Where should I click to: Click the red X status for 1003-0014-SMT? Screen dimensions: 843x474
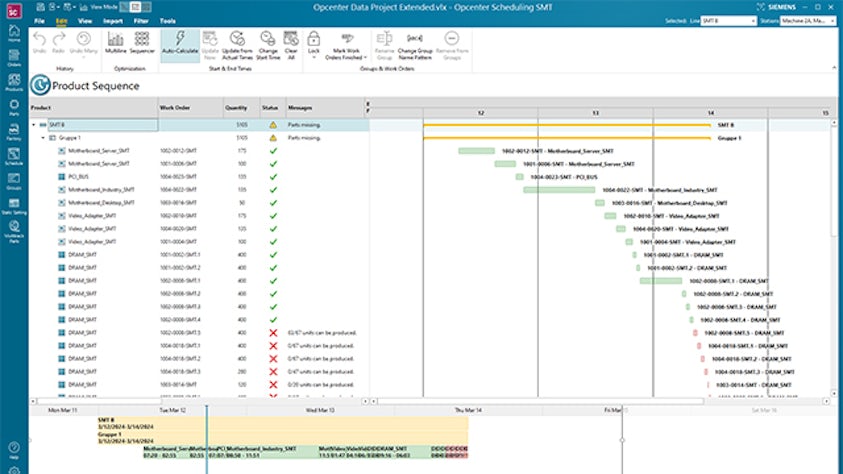pos(273,385)
